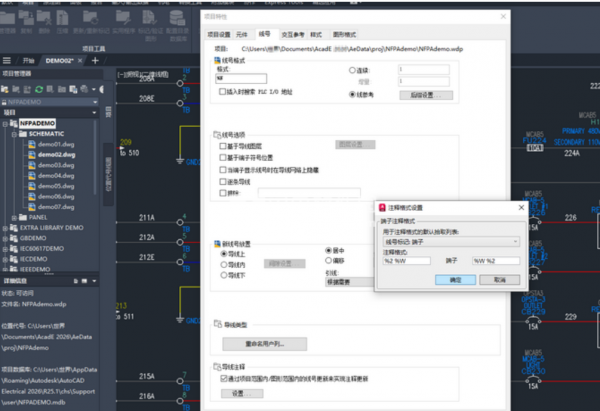Close the DEMO02 drawing tab
This screenshot has height=411, width=600.
80,61
